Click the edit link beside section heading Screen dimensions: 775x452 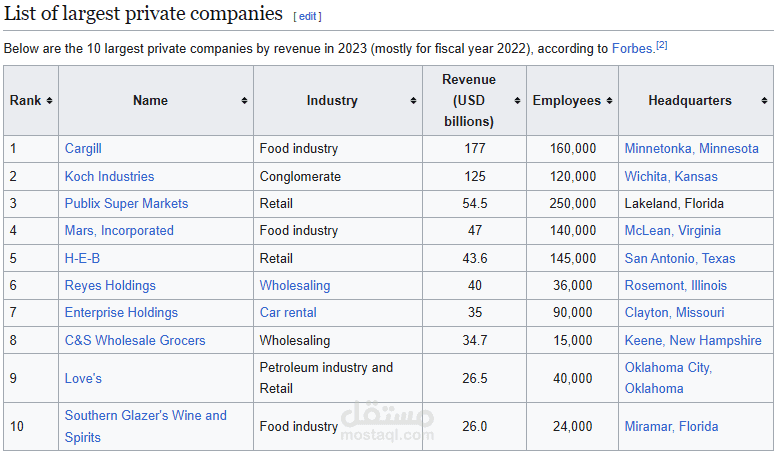click(307, 16)
